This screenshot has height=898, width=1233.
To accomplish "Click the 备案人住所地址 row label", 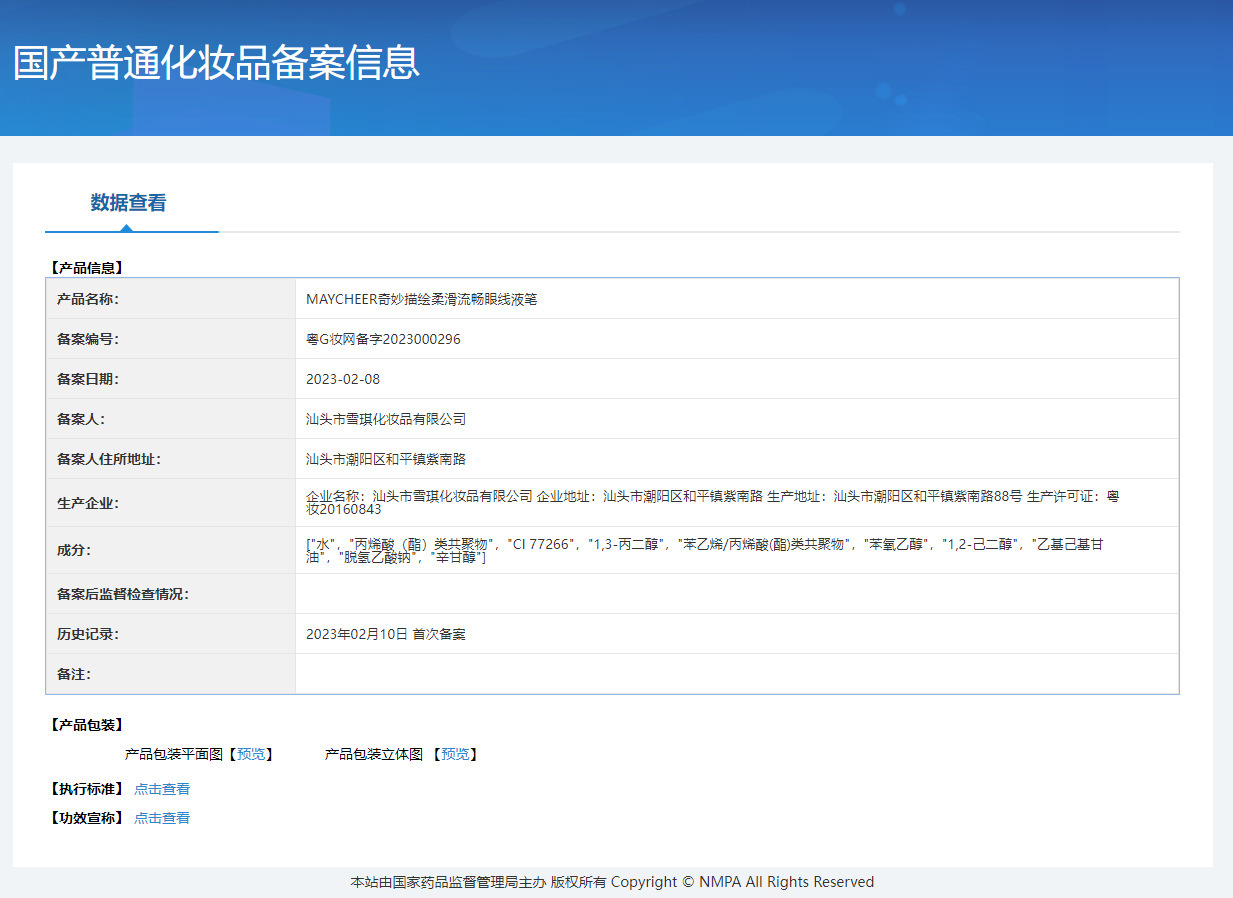I will click(x=109, y=459).
